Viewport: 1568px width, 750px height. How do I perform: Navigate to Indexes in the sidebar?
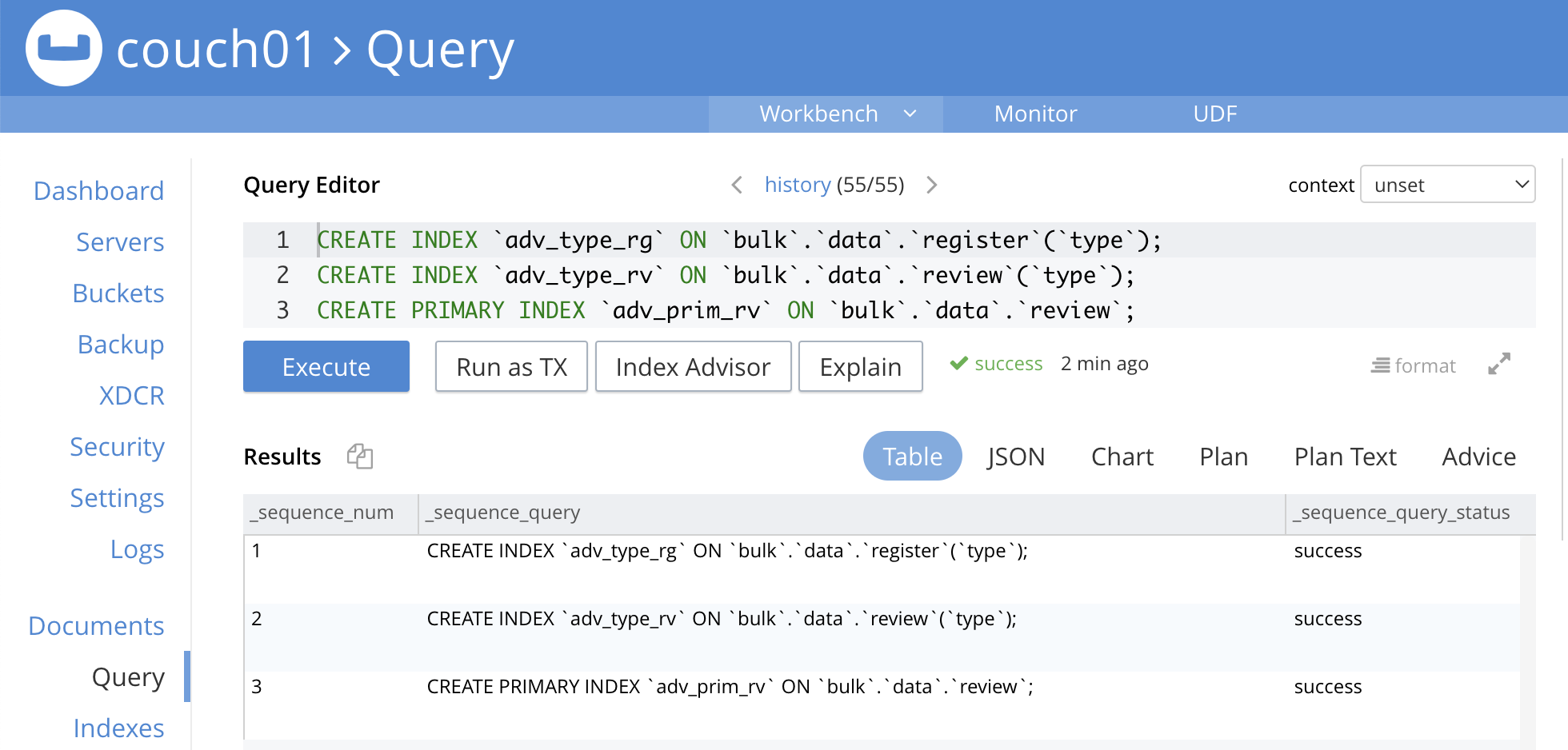118,728
